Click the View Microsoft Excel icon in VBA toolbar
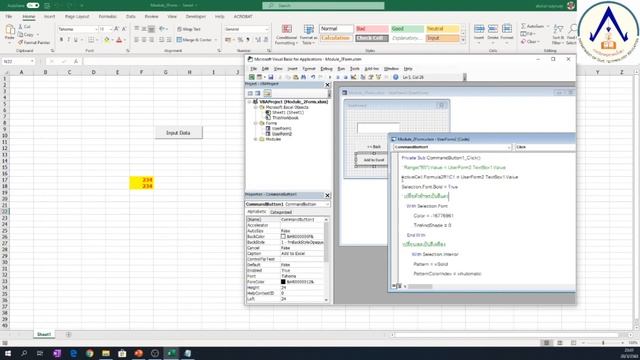640x360 pixels. 252,77
